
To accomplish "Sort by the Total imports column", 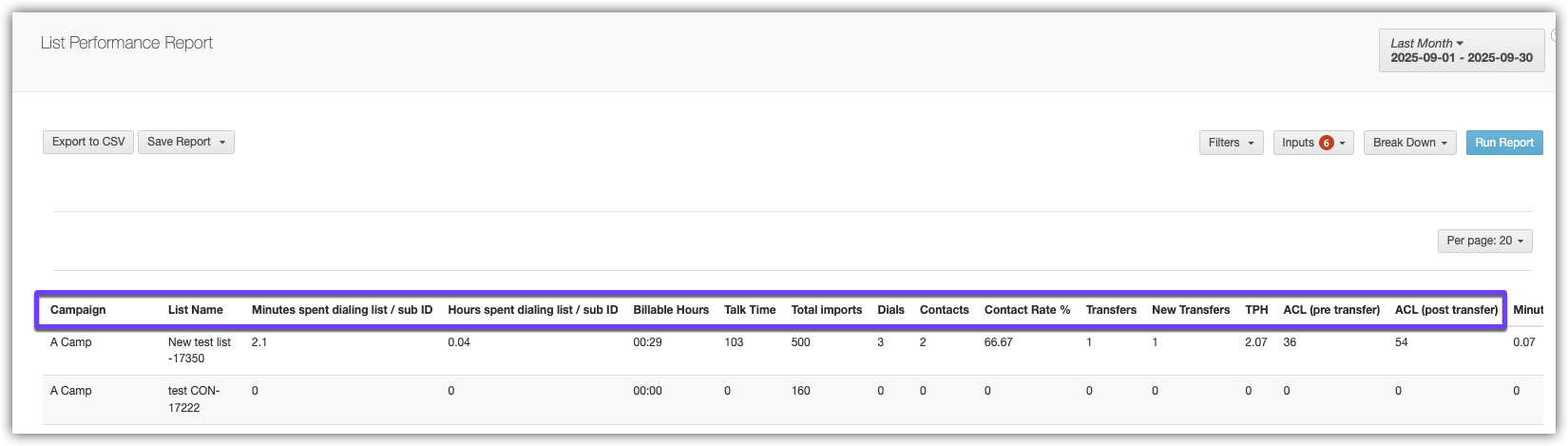I will [827, 310].
